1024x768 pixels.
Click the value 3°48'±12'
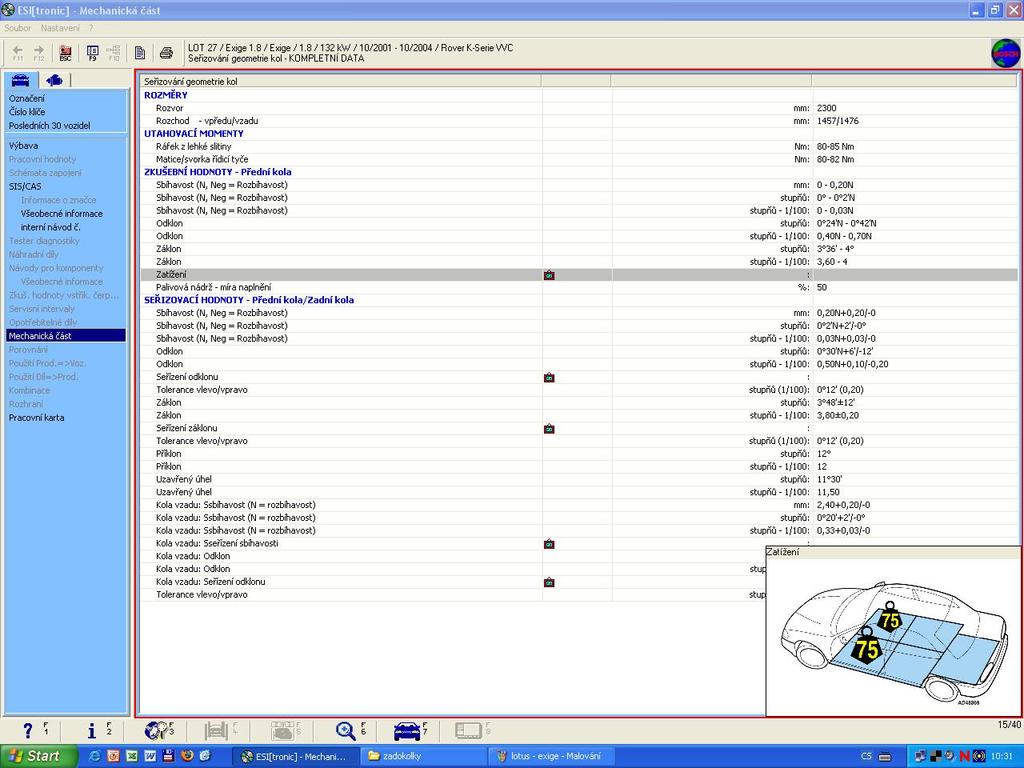point(835,402)
